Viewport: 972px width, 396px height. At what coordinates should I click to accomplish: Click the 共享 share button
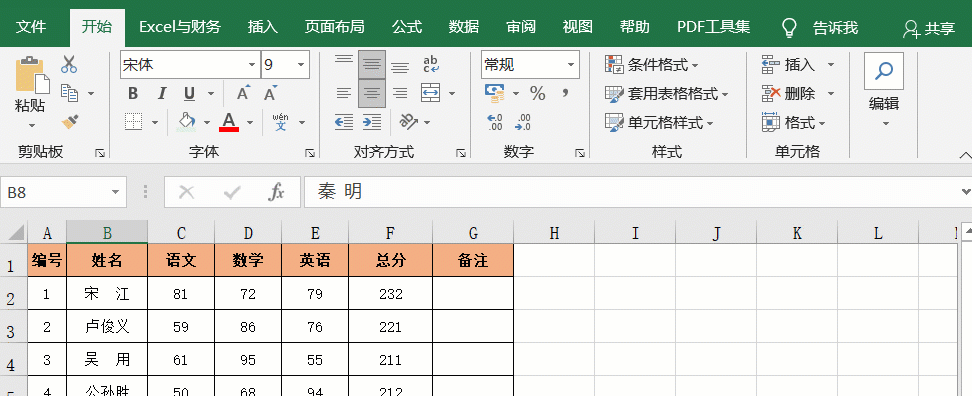(929, 28)
